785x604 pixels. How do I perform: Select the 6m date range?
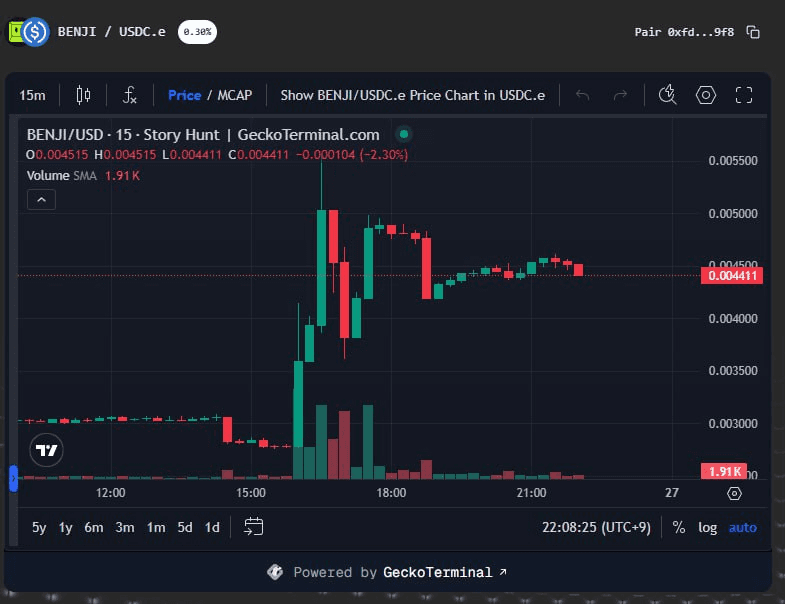point(94,527)
